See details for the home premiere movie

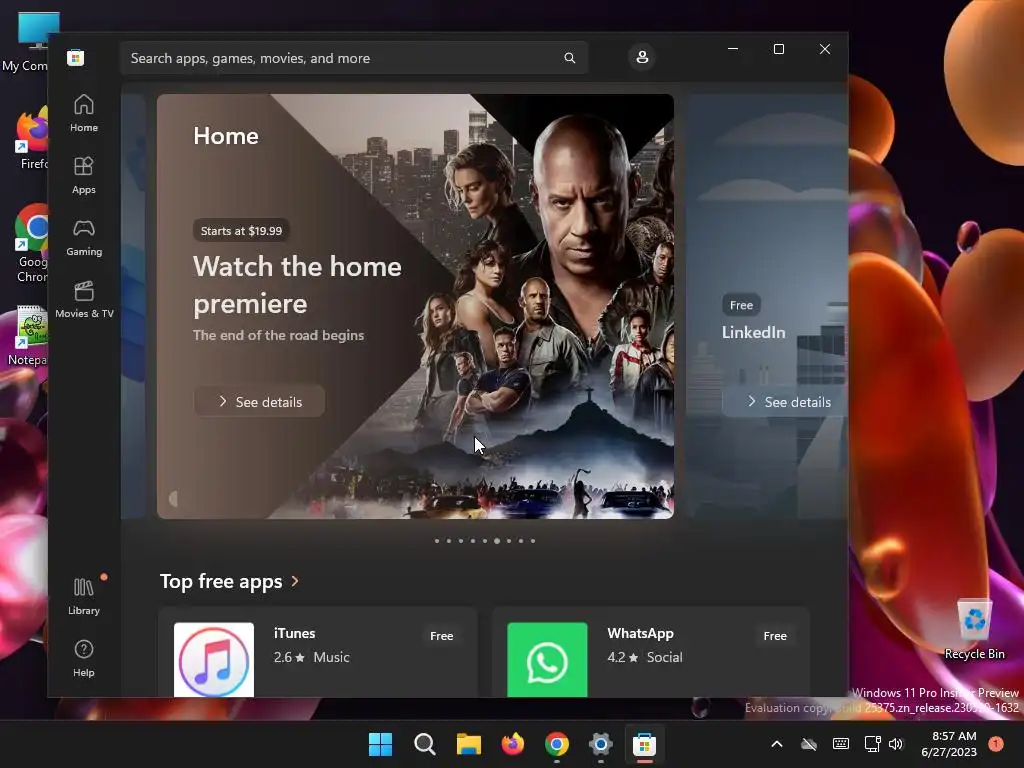(x=259, y=402)
